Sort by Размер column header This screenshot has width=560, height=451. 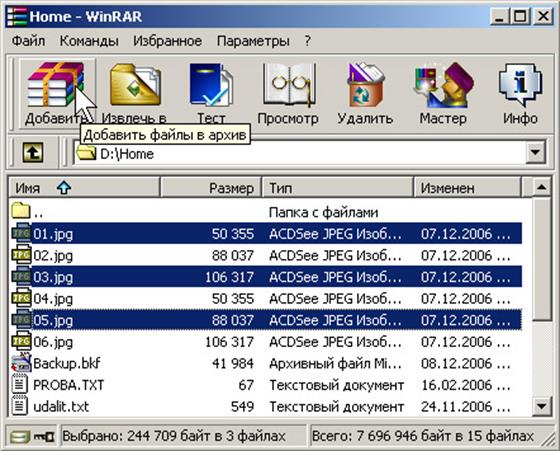pos(211,187)
